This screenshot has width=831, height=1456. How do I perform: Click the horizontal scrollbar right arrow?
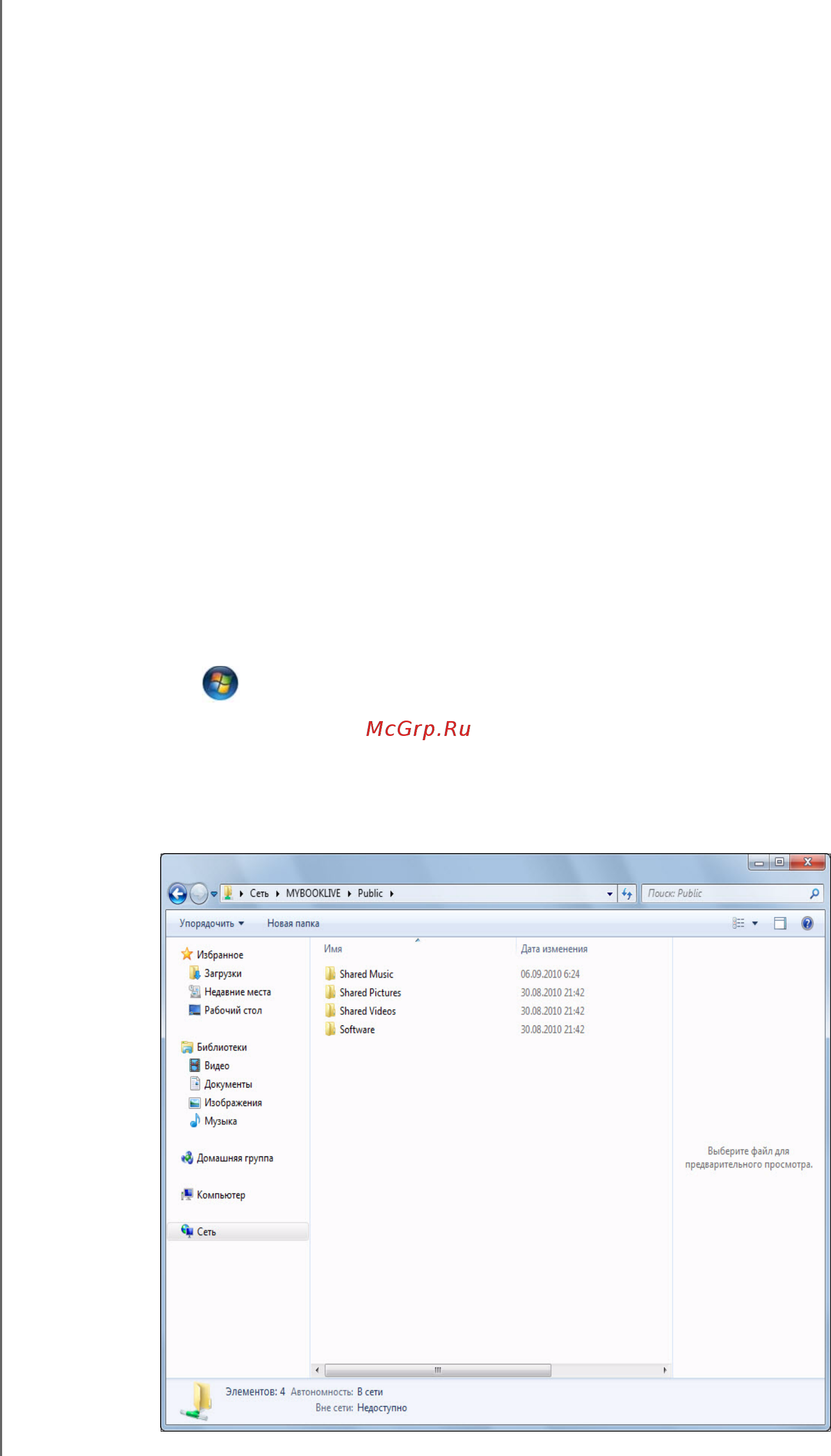point(665,1370)
